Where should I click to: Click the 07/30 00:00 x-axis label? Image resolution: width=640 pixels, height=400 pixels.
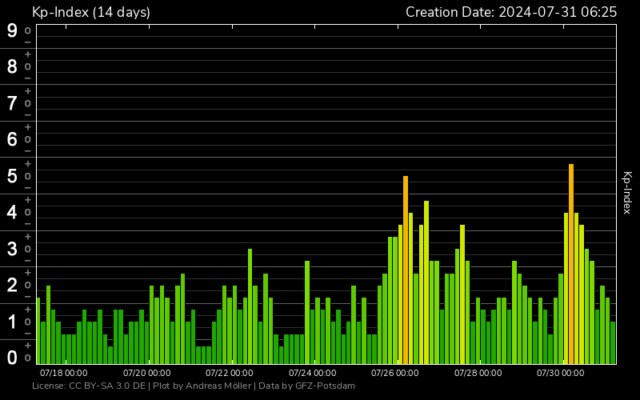tap(561, 372)
